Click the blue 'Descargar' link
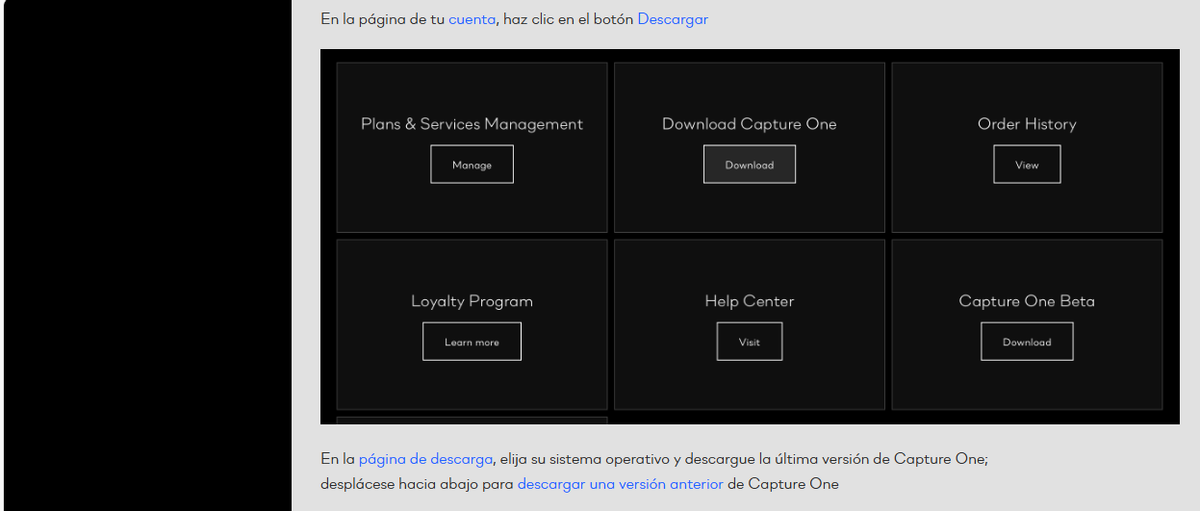The width and height of the screenshot is (1200, 511). (x=672, y=19)
